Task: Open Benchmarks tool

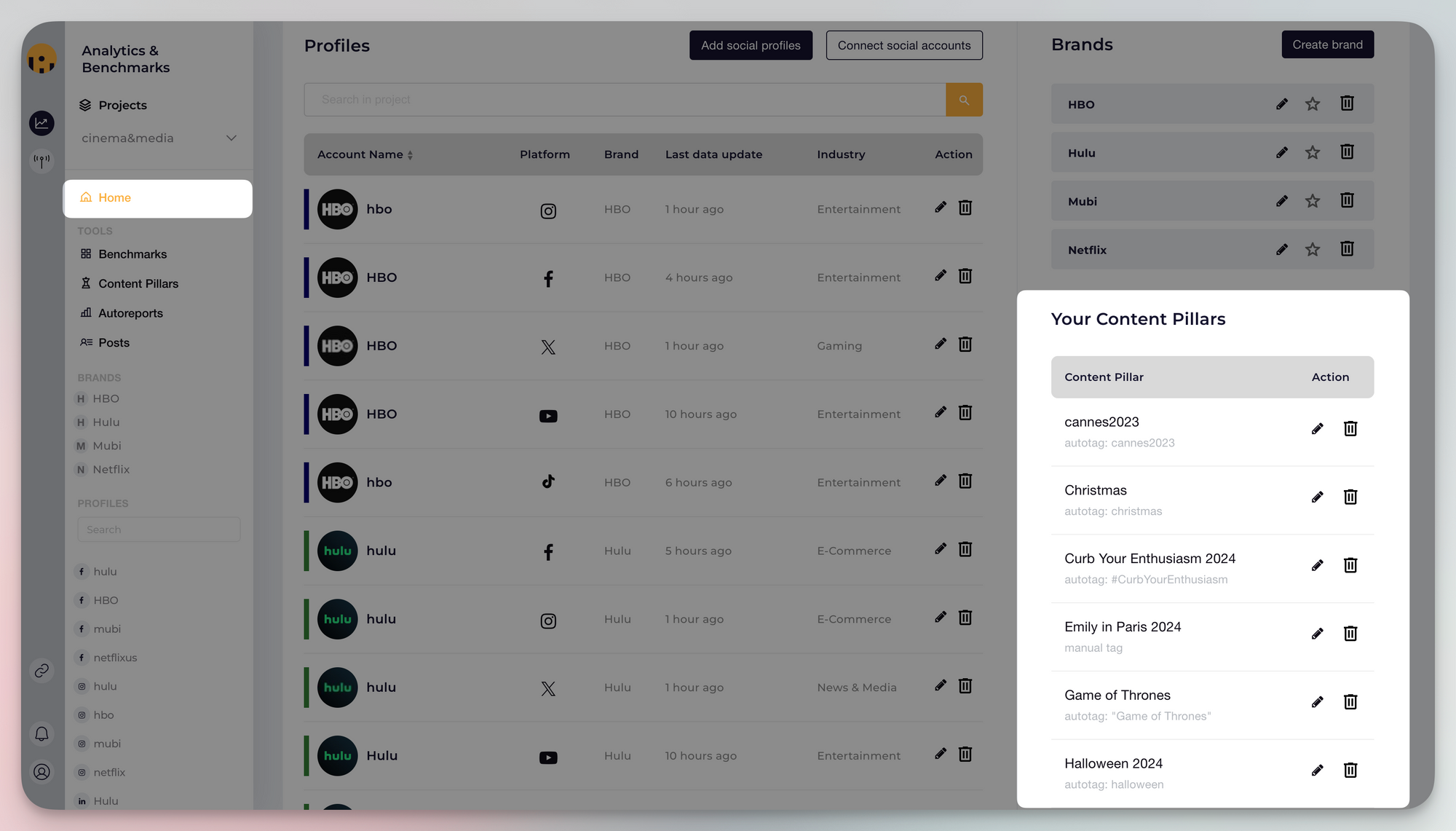Action: click(x=132, y=254)
